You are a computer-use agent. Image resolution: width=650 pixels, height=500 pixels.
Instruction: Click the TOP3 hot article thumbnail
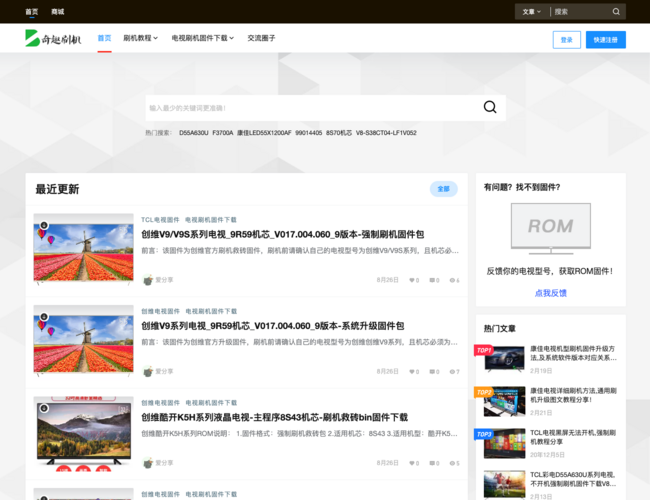click(x=504, y=443)
